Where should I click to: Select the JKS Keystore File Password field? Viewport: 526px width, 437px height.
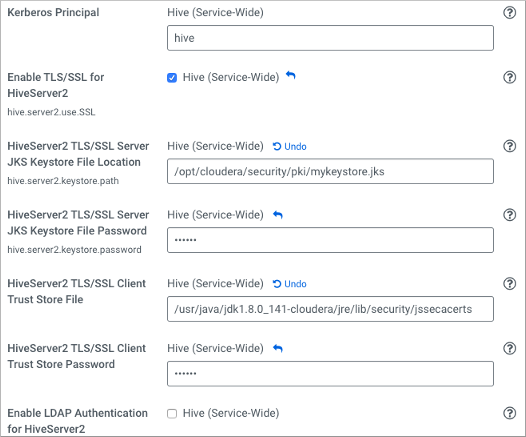click(x=330, y=240)
